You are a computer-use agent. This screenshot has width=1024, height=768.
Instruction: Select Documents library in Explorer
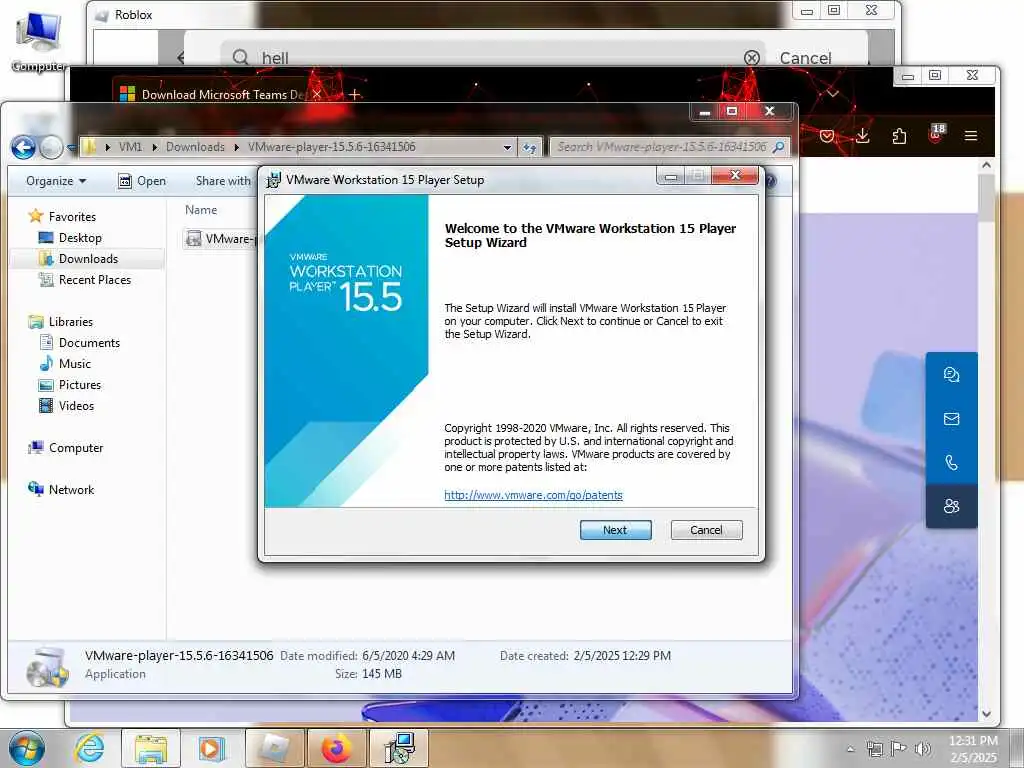tap(89, 342)
